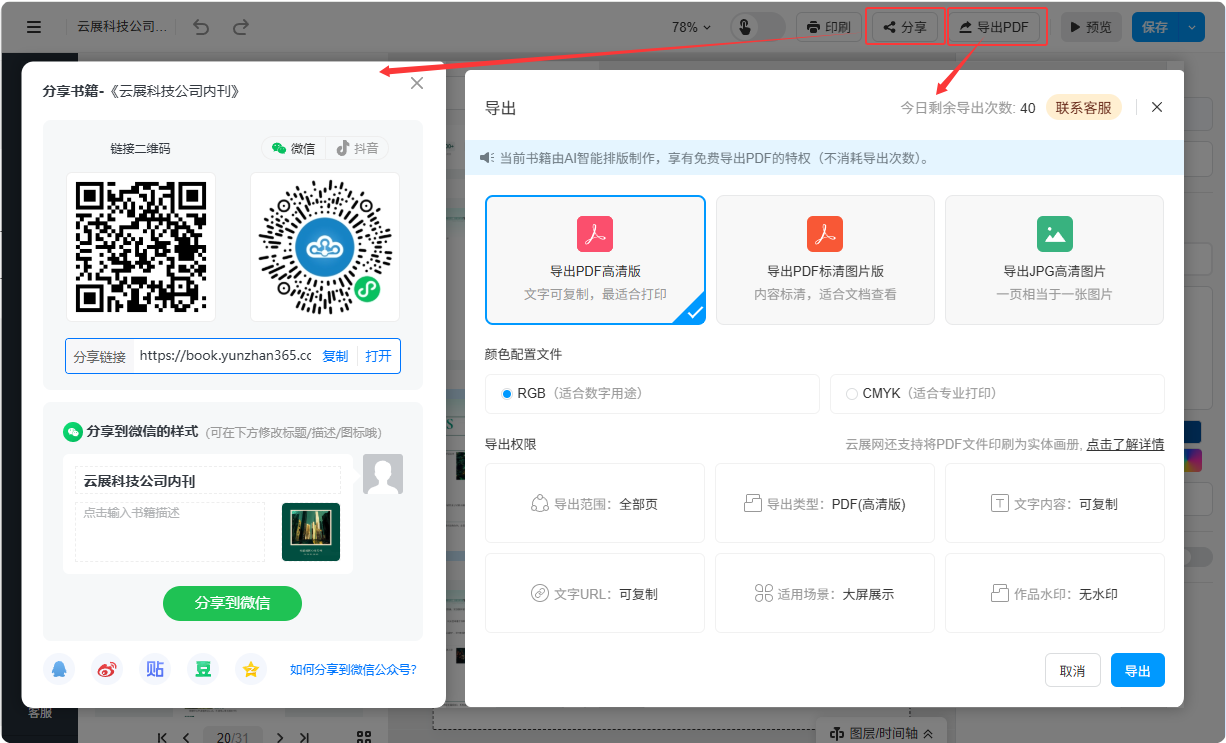Viewport: 1226px width, 743px height.
Task: Click the green share to WeChat button
Action: pyautogui.click(x=232, y=603)
